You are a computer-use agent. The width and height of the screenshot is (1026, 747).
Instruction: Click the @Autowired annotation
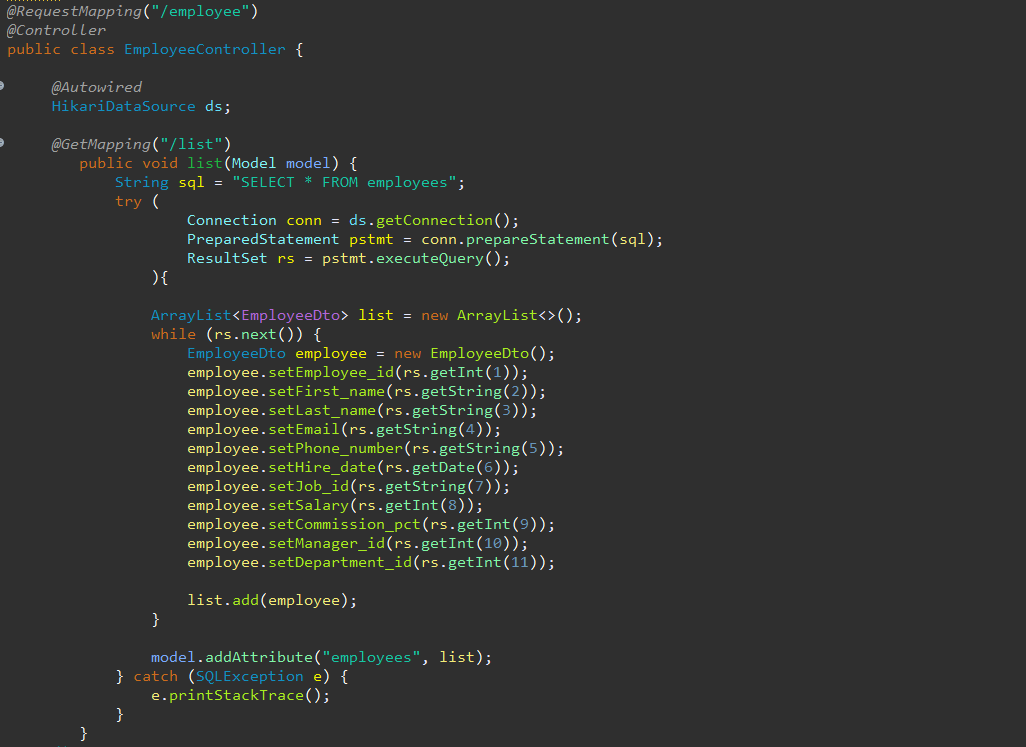(96, 88)
